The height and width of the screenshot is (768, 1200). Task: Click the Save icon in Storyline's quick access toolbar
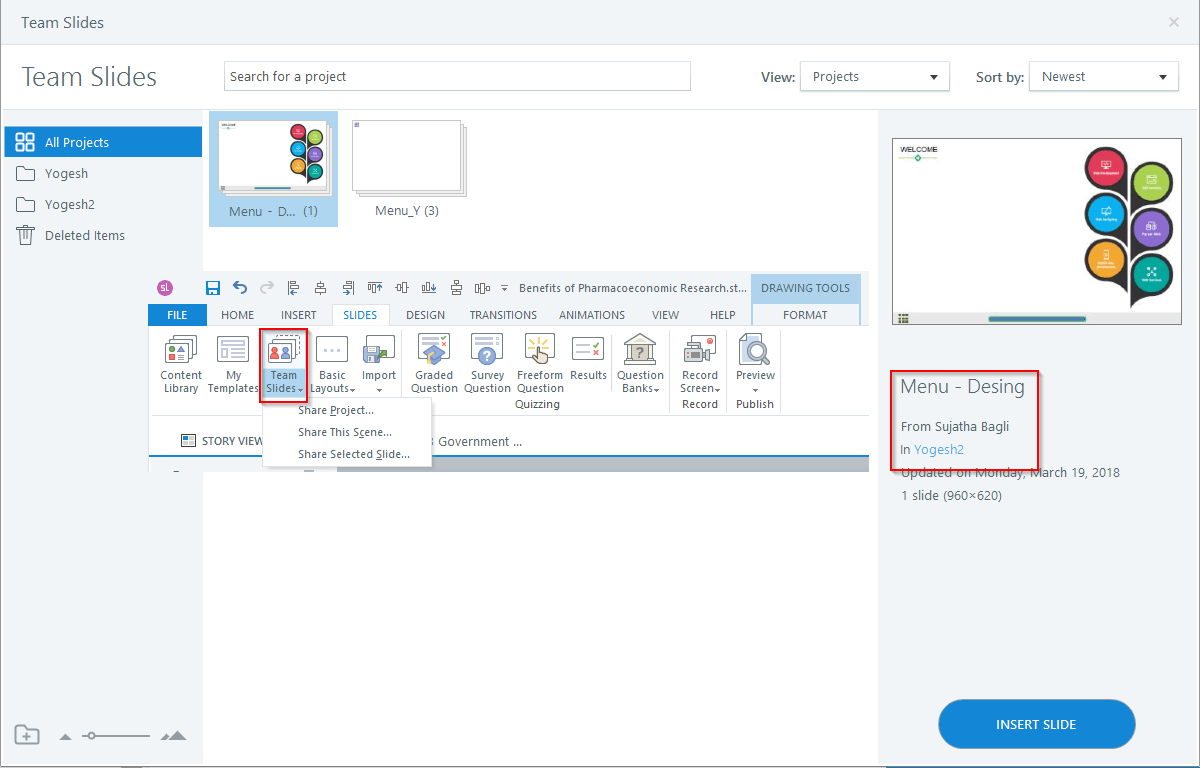[x=213, y=288]
